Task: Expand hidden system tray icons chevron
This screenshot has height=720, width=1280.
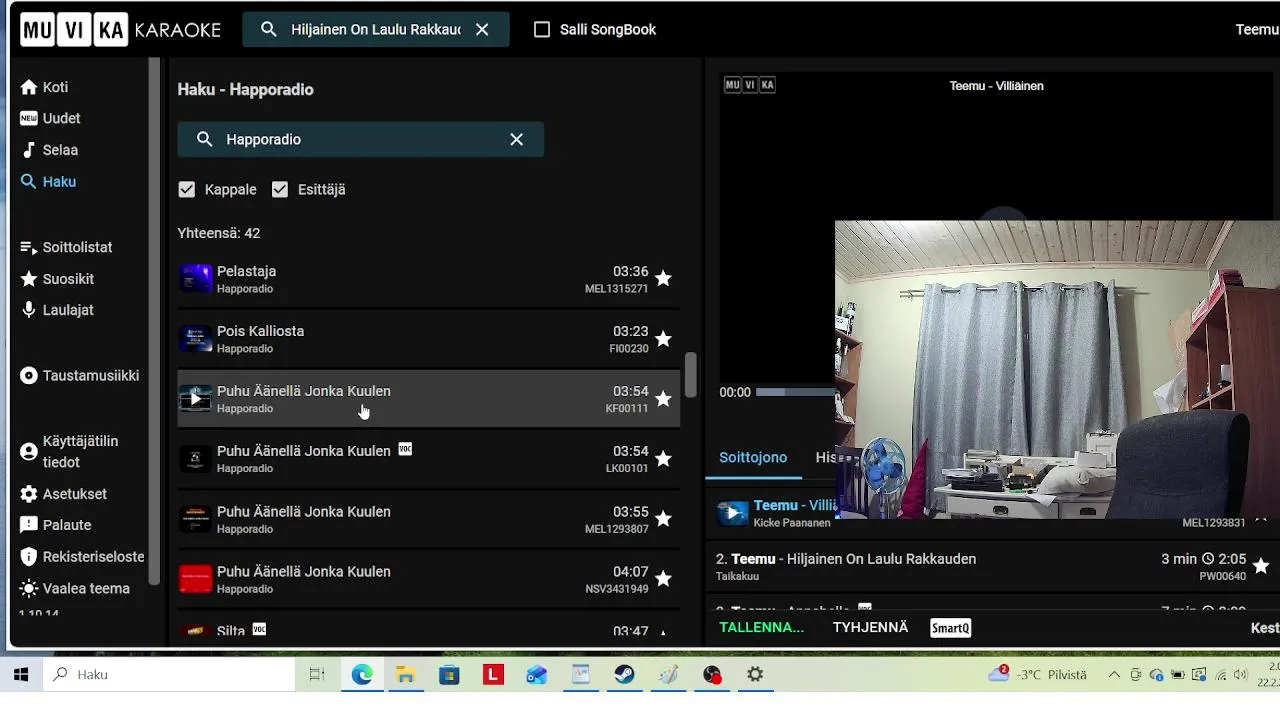Action: (x=1114, y=675)
